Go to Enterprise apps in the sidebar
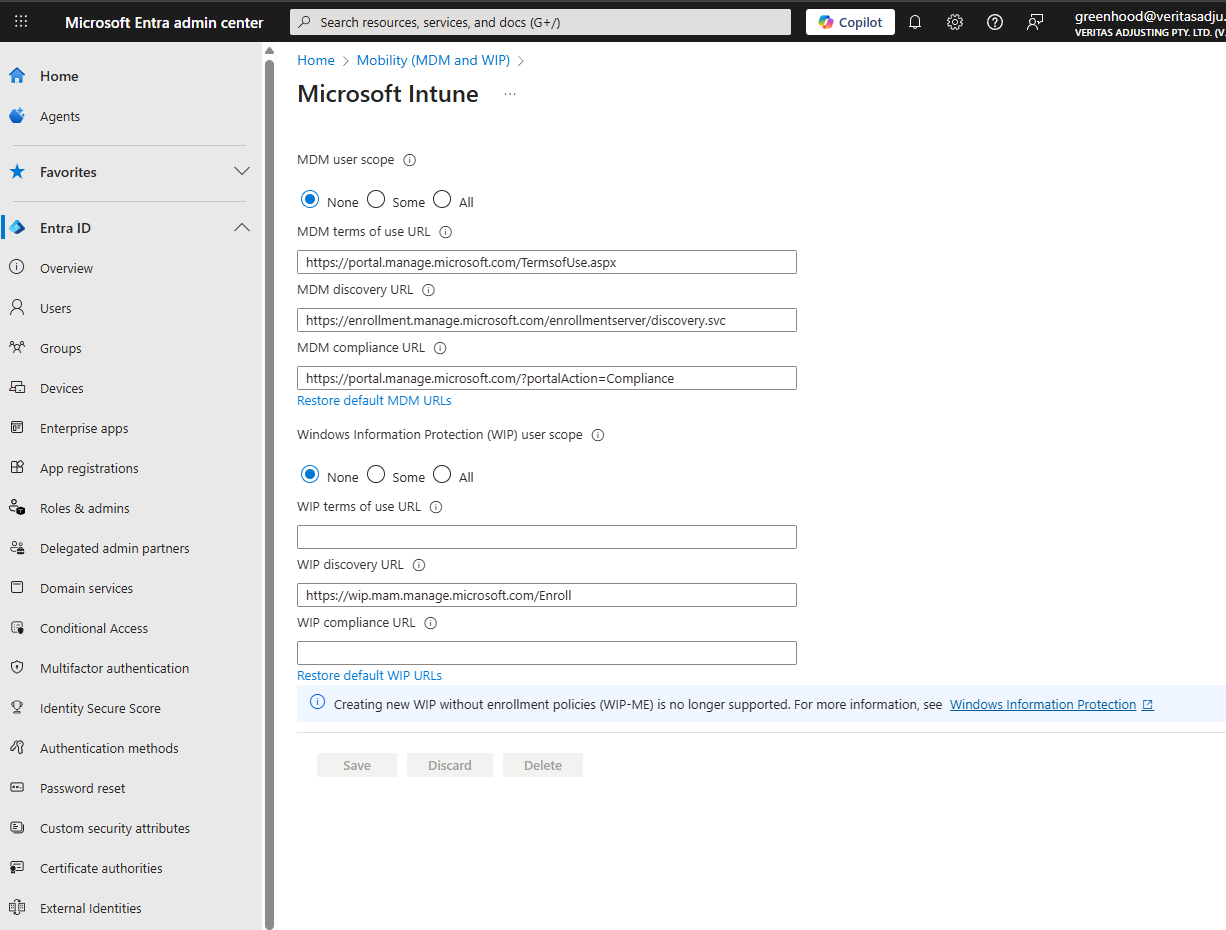 coord(84,428)
